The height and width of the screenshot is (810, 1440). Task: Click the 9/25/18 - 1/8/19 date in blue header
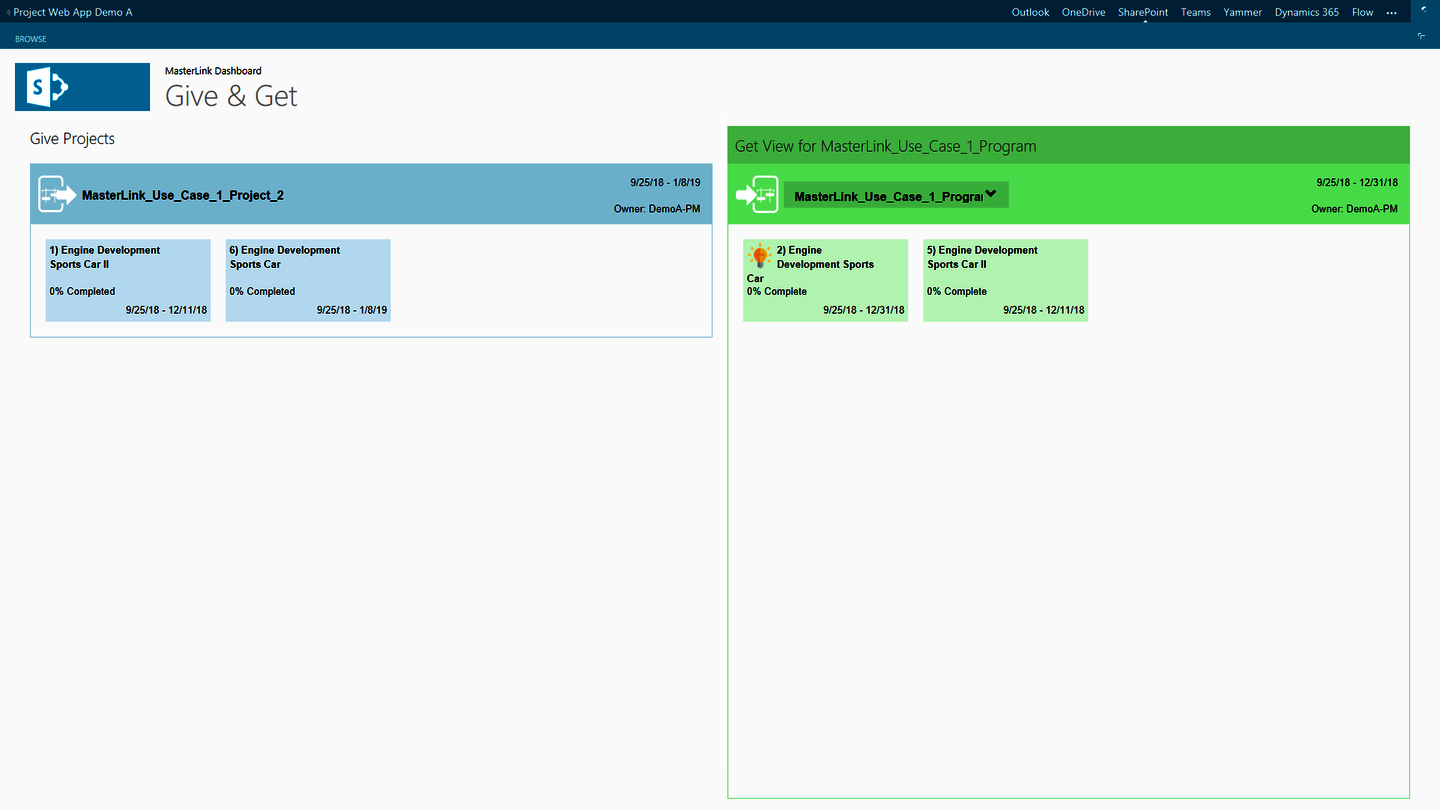665,183
